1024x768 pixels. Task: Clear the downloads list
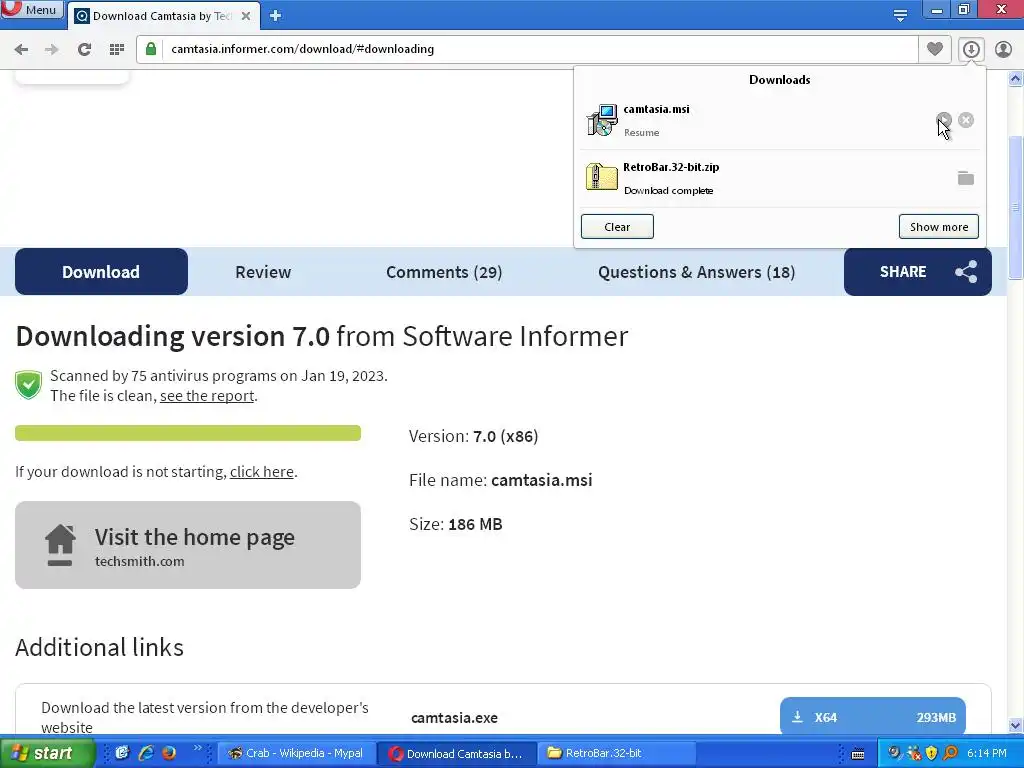pyautogui.click(x=617, y=227)
